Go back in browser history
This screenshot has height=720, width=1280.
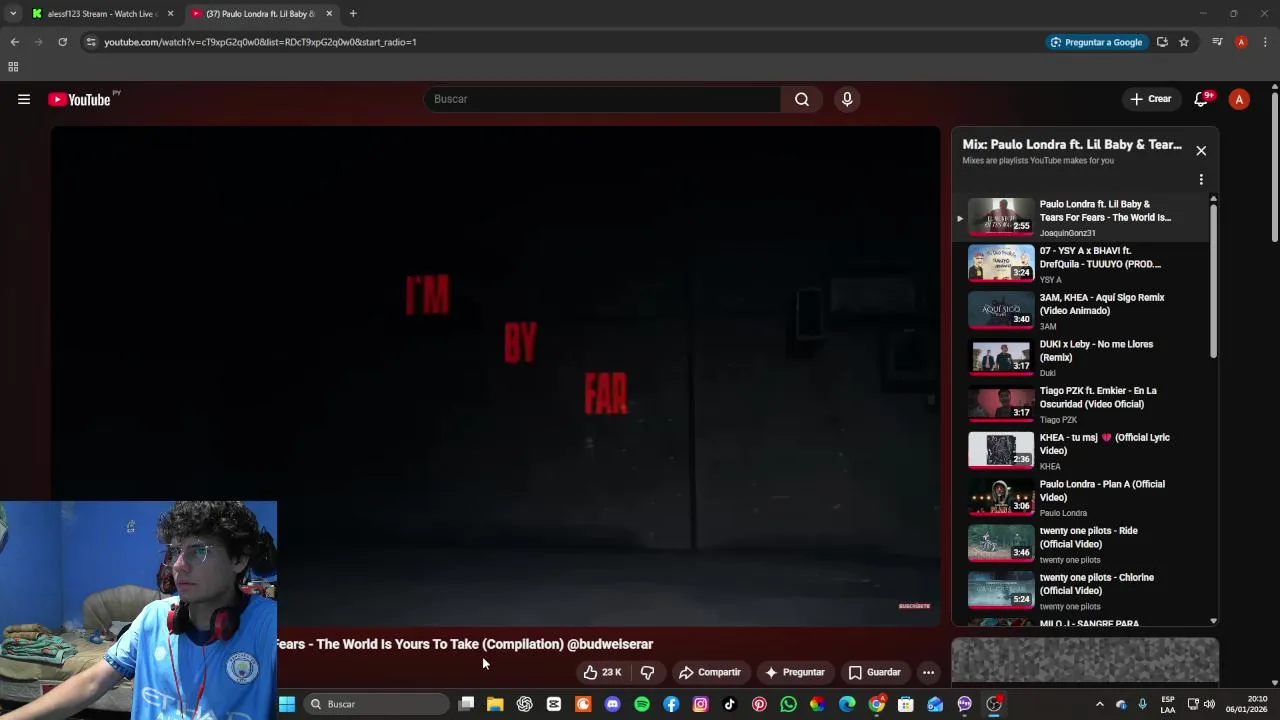click(x=14, y=42)
